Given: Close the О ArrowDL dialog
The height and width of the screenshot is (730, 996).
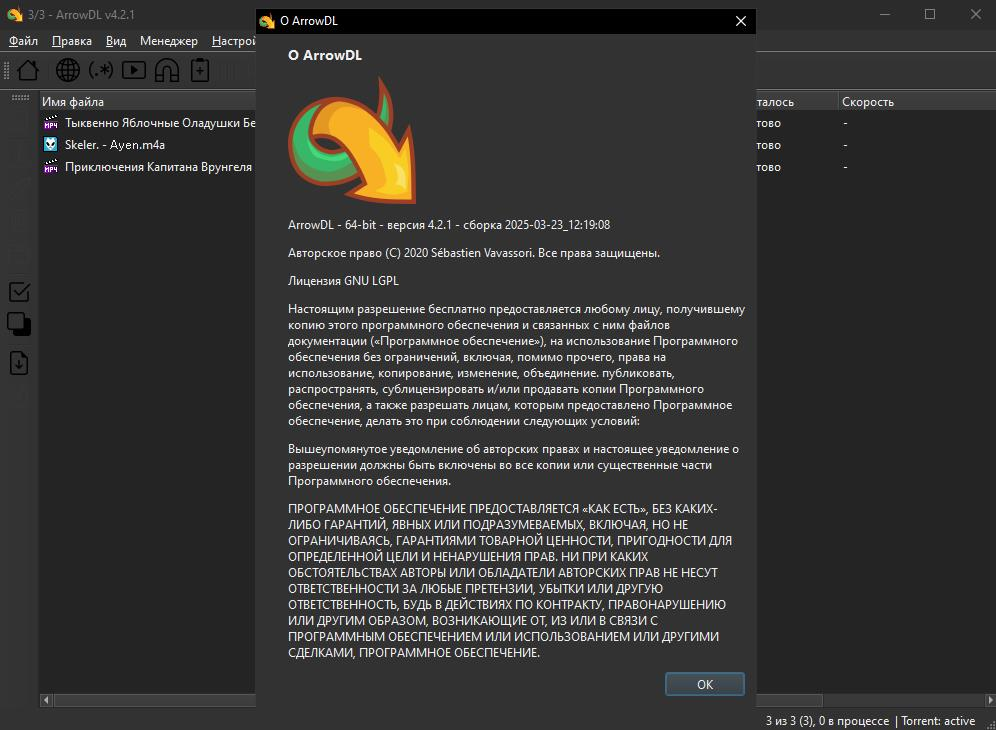Looking at the screenshot, I should click(x=741, y=21).
